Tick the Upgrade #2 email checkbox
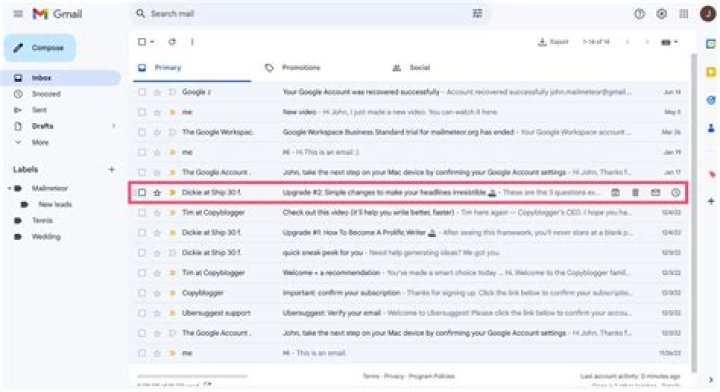 pos(142,193)
